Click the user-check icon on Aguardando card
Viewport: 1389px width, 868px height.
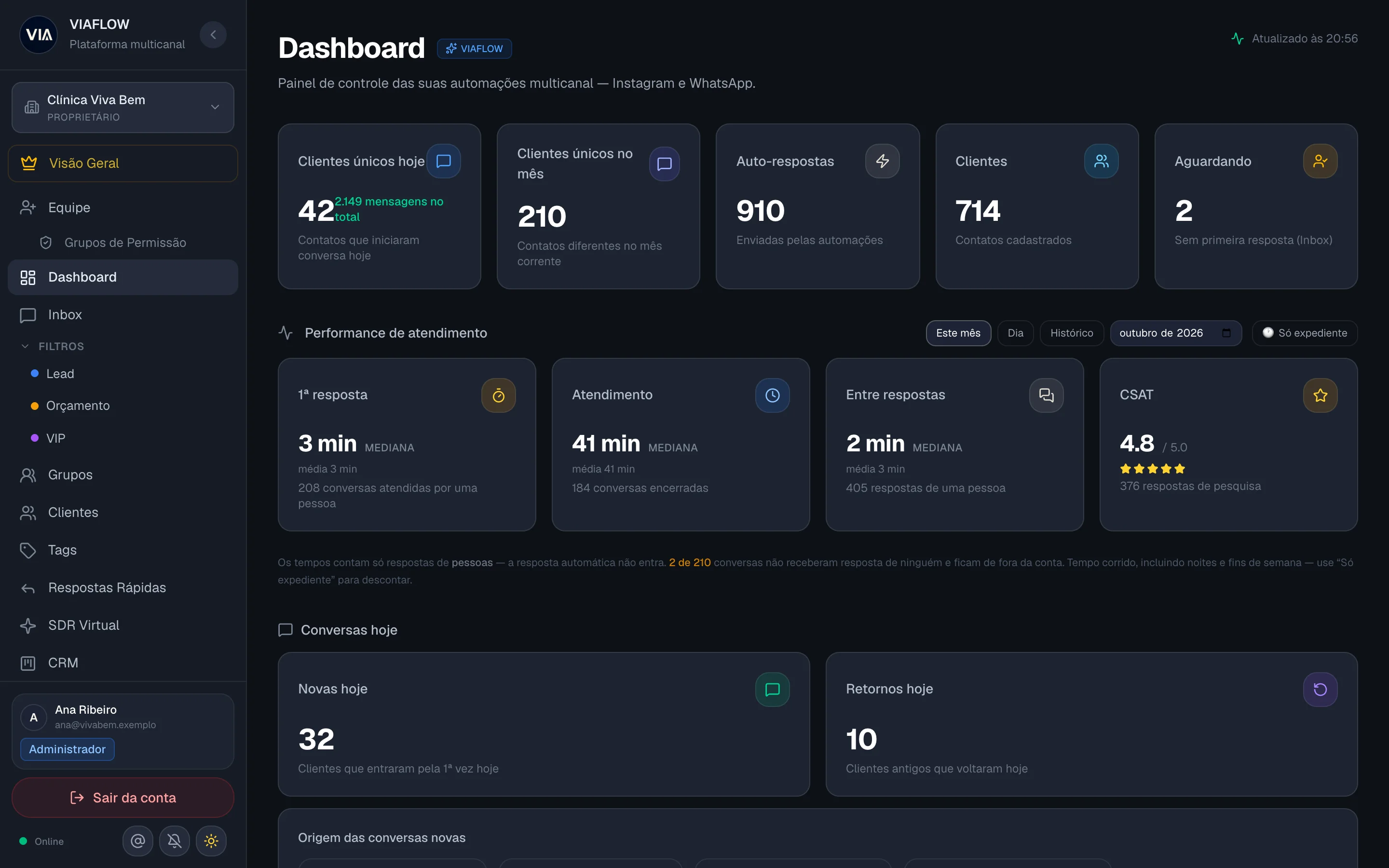pos(1320,162)
